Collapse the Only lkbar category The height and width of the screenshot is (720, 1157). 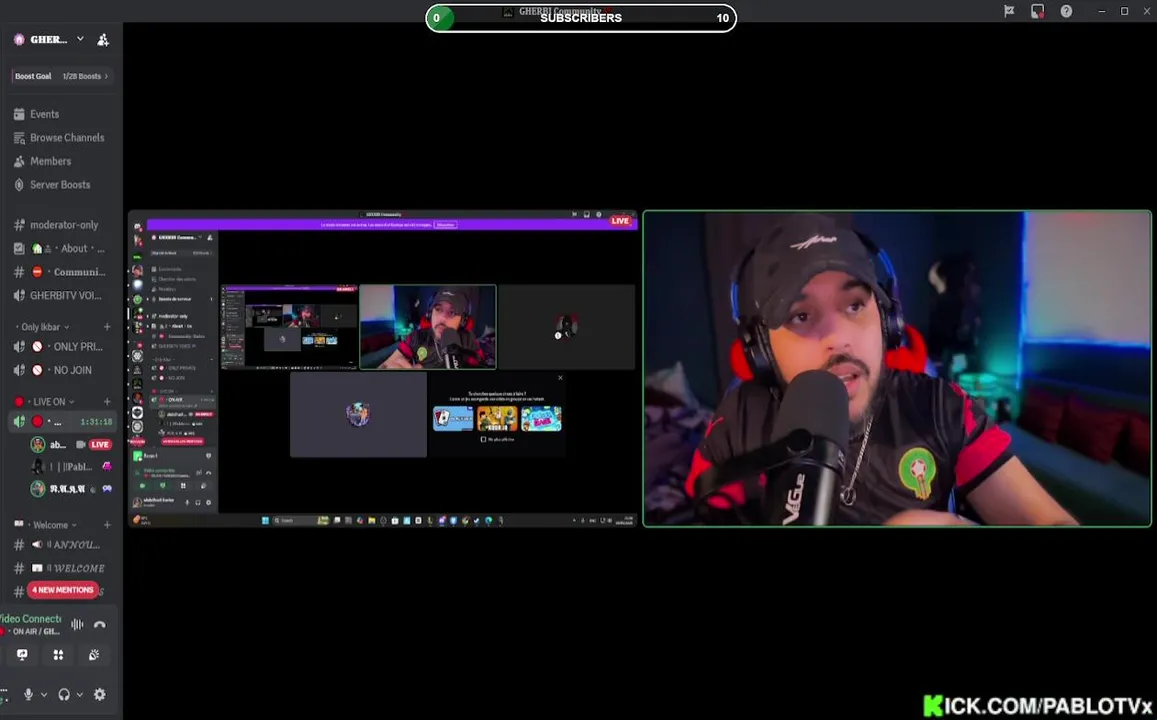44,327
